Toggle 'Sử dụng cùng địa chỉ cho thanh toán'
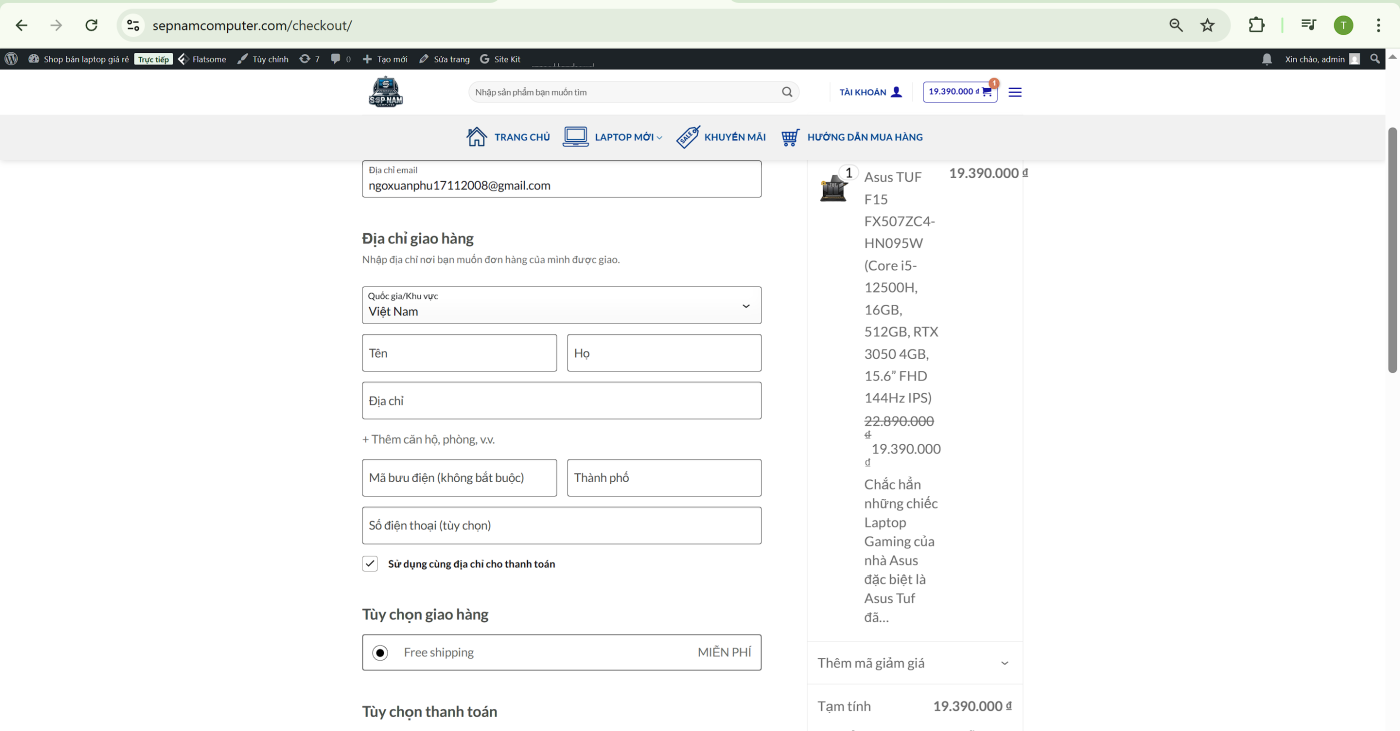Image resolution: width=1400 pixels, height=731 pixels. tap(370, 564)
